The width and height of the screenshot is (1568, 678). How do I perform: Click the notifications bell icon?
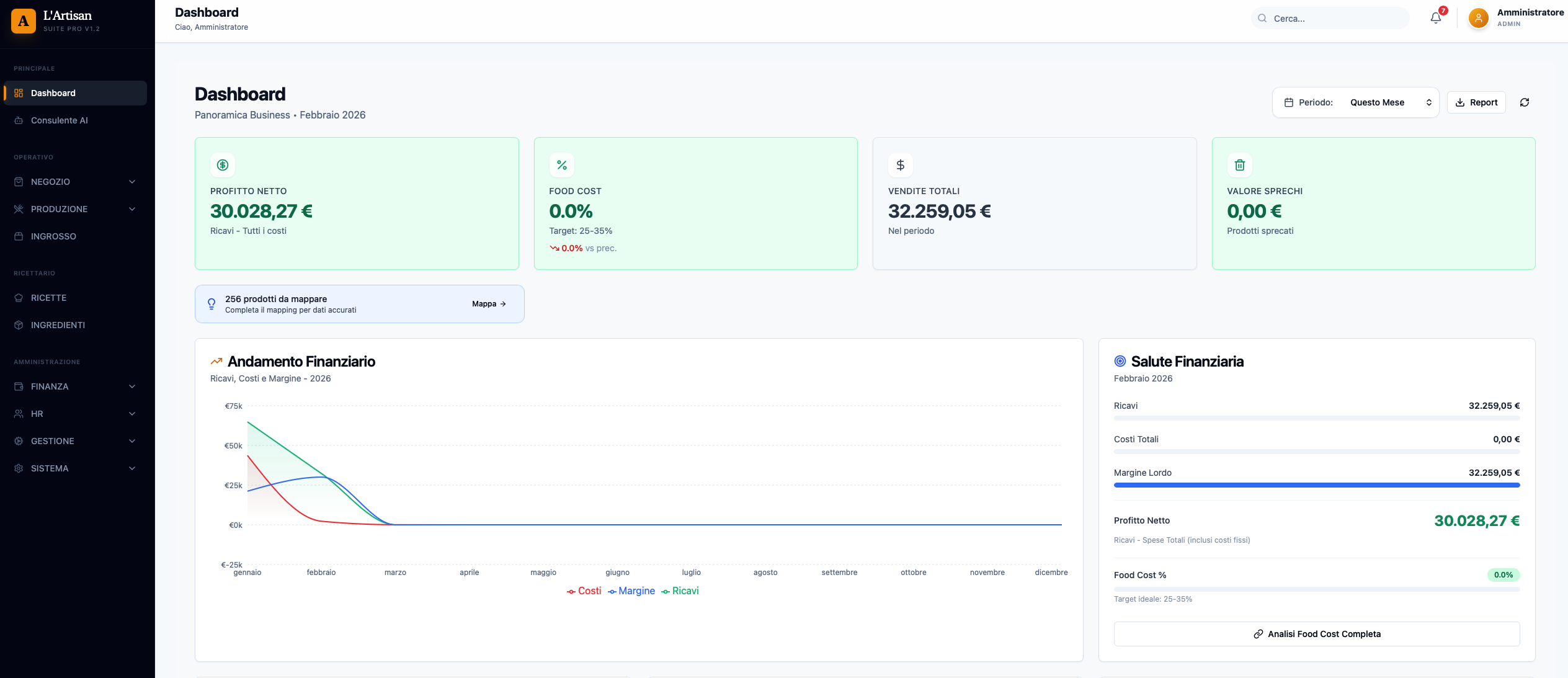[x=1435, y=18]
